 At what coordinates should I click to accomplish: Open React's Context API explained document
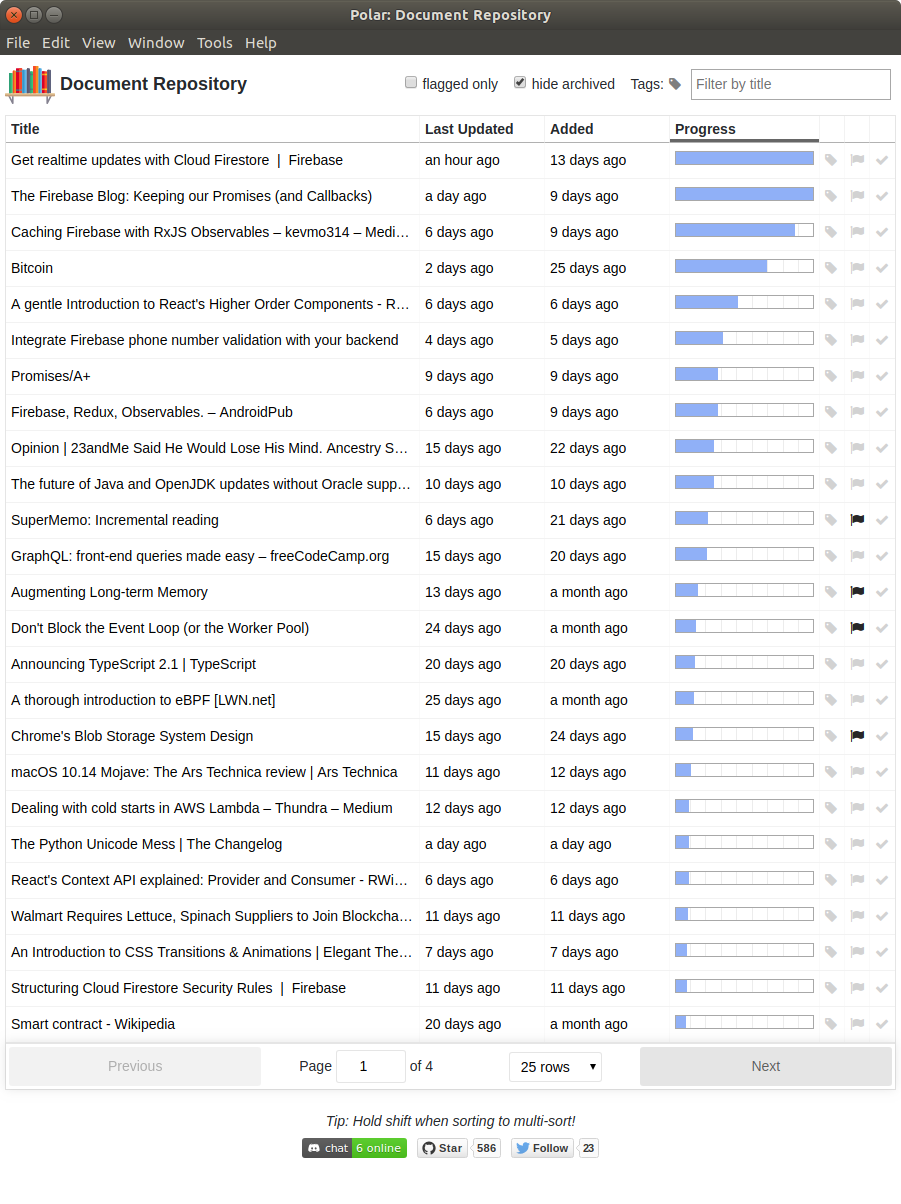tap(211, 880)
